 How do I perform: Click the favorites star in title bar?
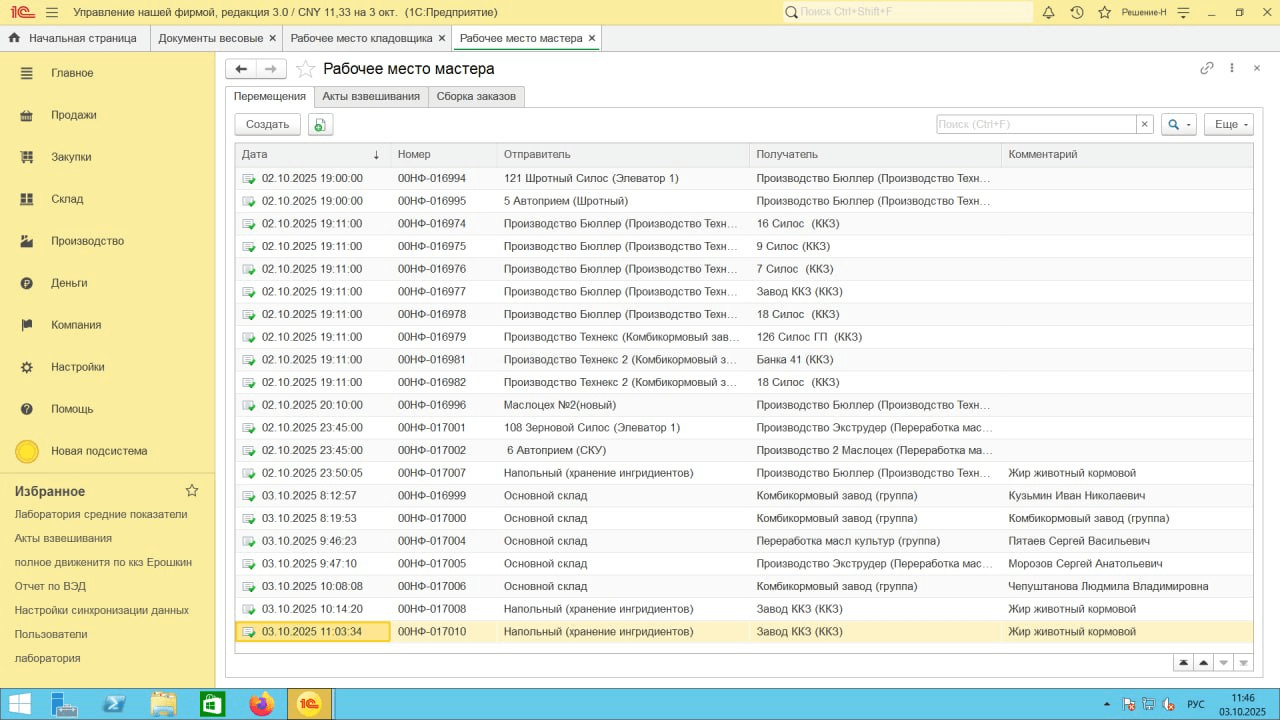pos(1104,12)
